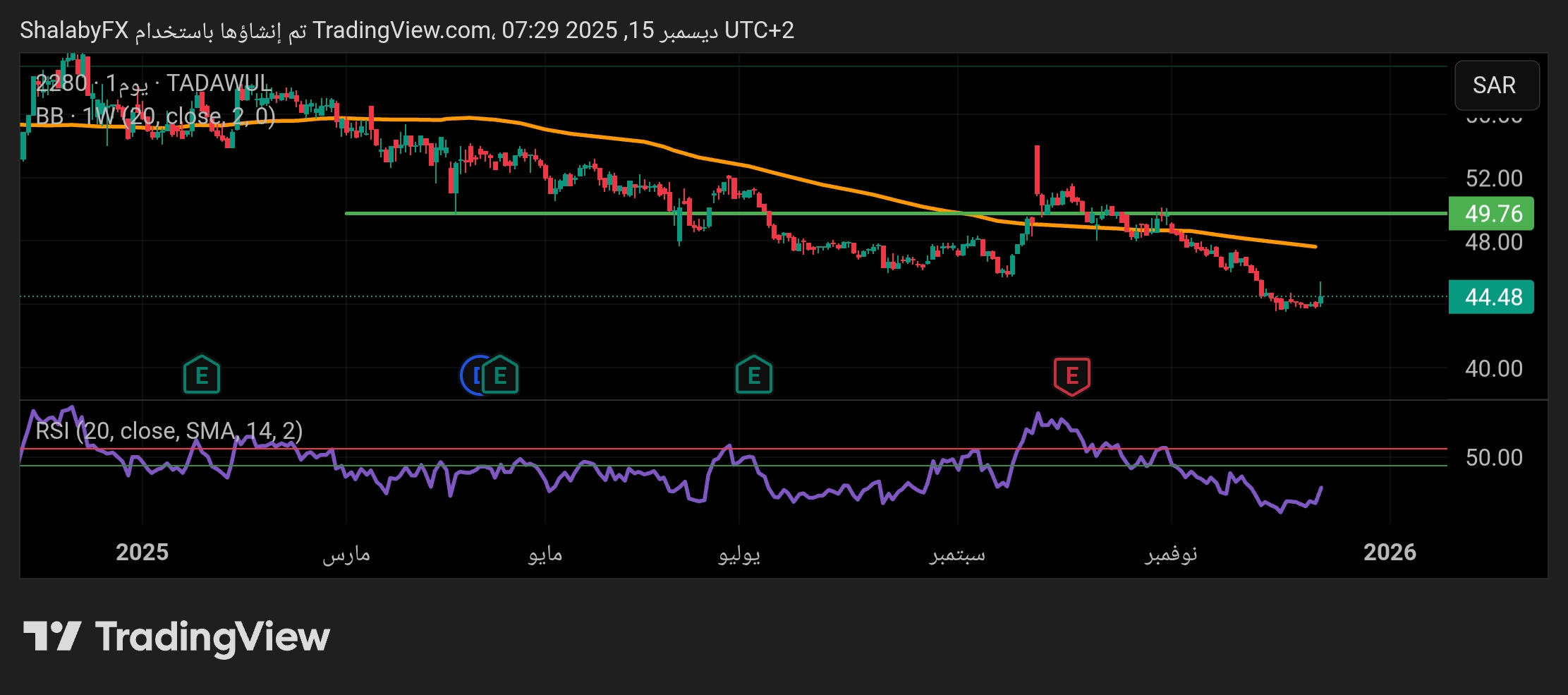Open the blue dividend marker next to مايو
The image size is (1568, 695).
tap(475, 375)
